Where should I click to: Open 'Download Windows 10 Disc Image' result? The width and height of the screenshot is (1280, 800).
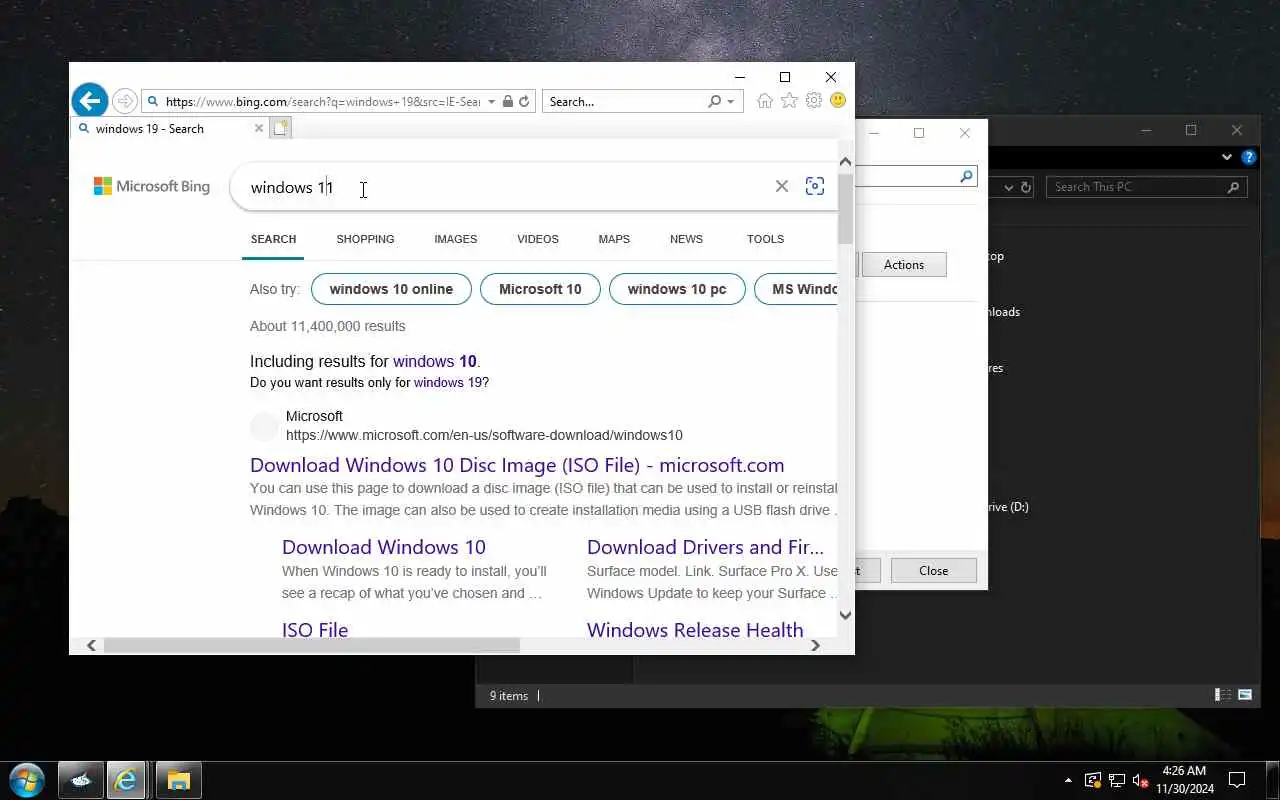pos(517,465)
